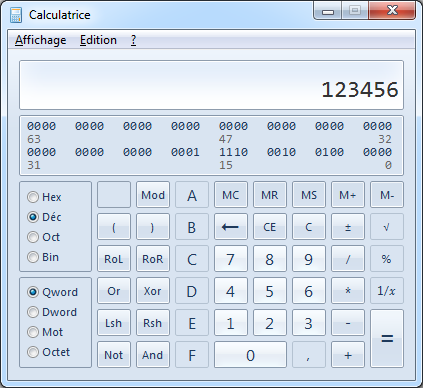Click the 1110 bit group in binary panel
This screenshot has height=388, width=423.
point(233,152)
